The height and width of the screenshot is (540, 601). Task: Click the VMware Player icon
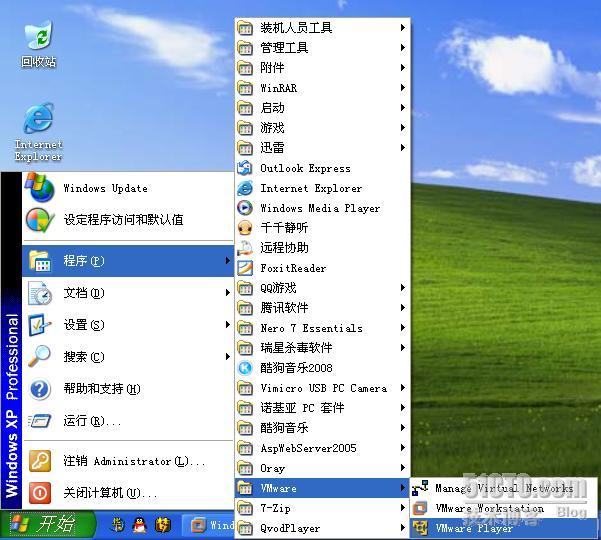coord(420,528)
